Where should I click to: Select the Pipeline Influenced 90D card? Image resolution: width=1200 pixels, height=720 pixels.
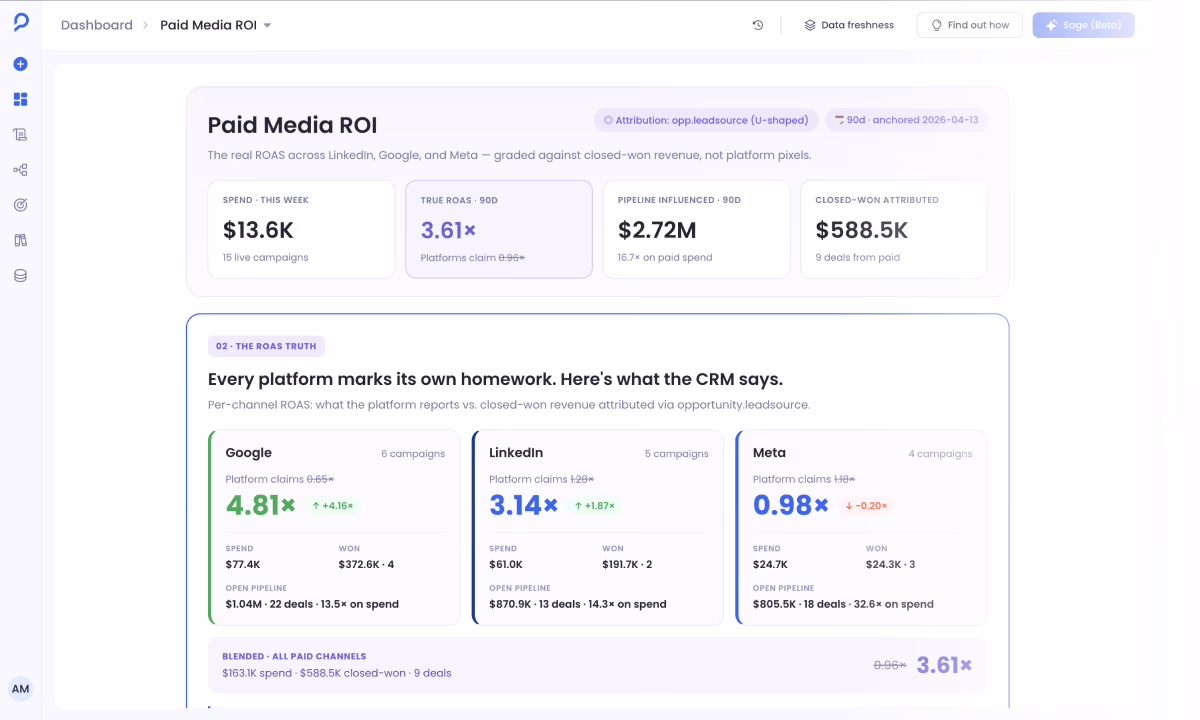696,229
